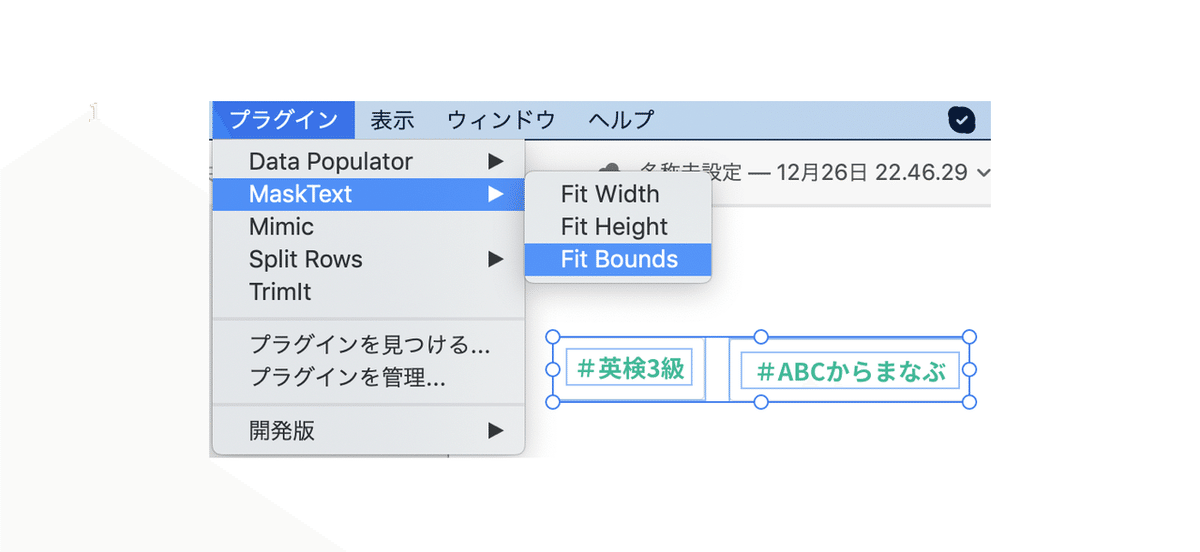Open the ヘルプ menu
The width and height of the screenshot is (1200, 552).
coord(621,120)
